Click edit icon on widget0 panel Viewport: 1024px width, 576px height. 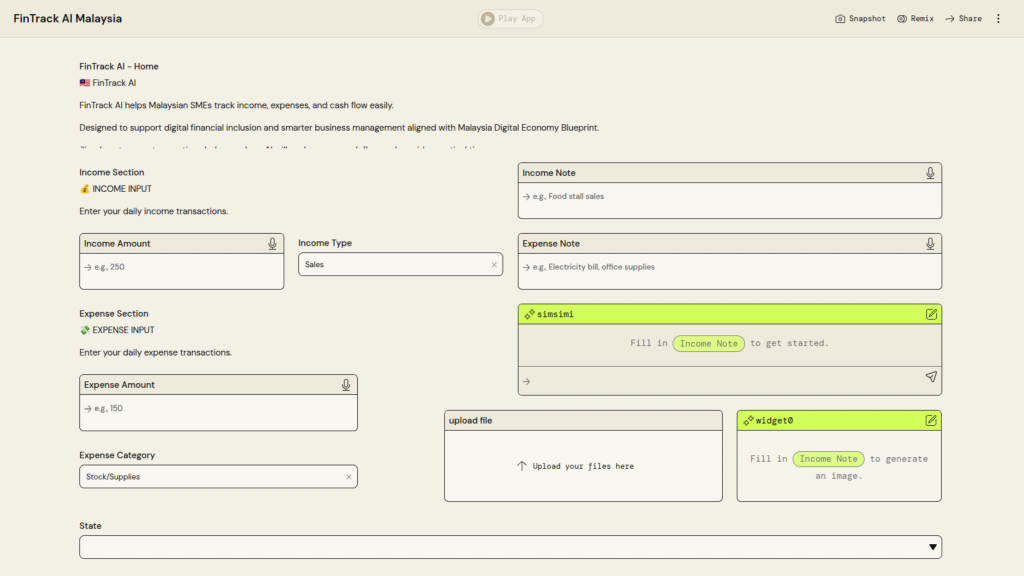tap(931, 421)
